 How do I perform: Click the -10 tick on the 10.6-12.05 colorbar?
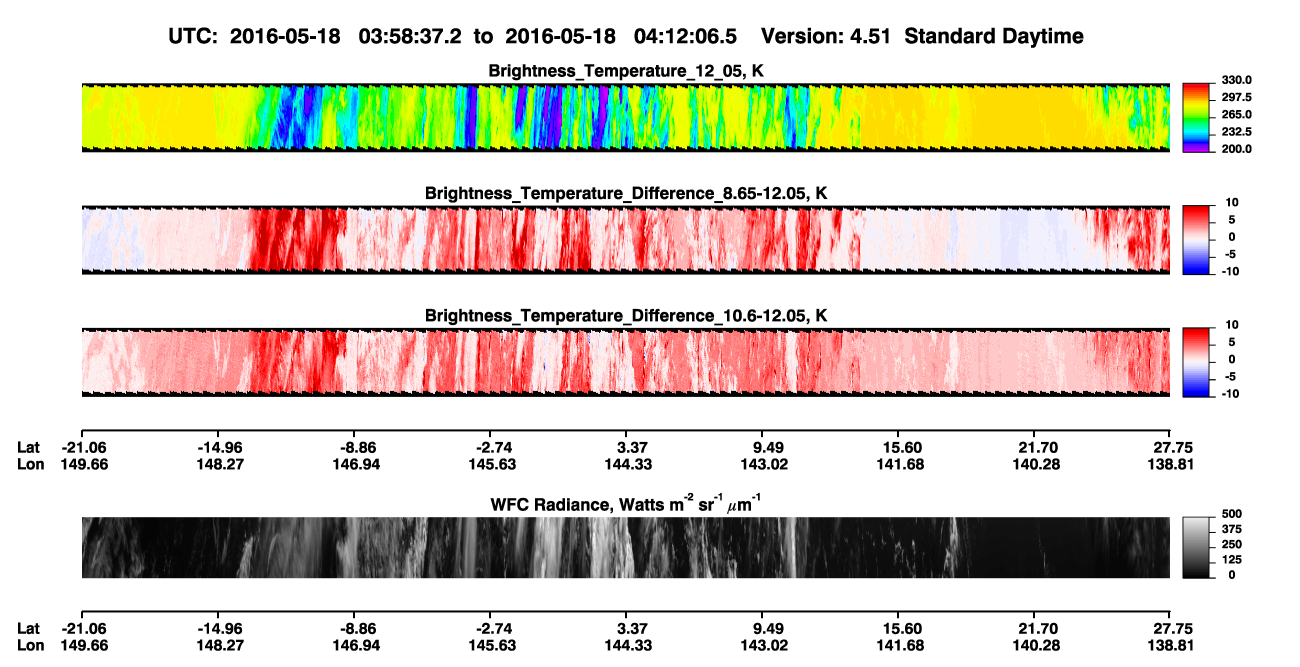tap(1232, 394)
